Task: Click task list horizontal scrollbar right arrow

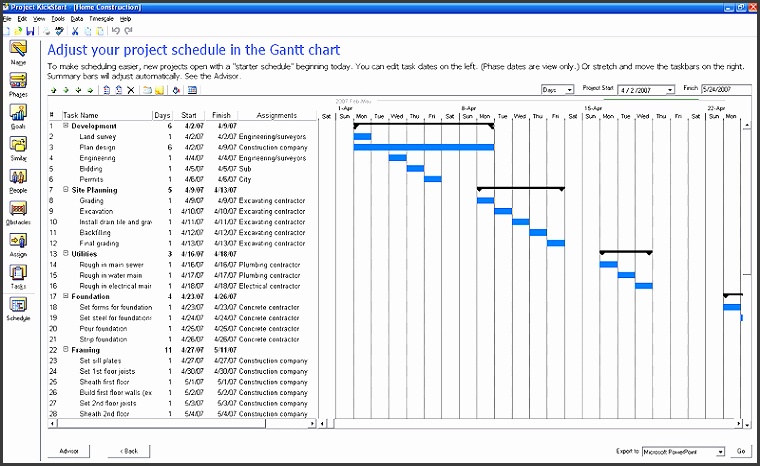Action: [312, 423]
